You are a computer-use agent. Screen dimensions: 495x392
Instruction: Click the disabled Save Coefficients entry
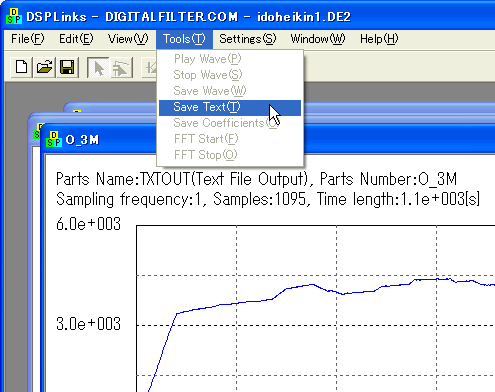[x=230, y=123]
